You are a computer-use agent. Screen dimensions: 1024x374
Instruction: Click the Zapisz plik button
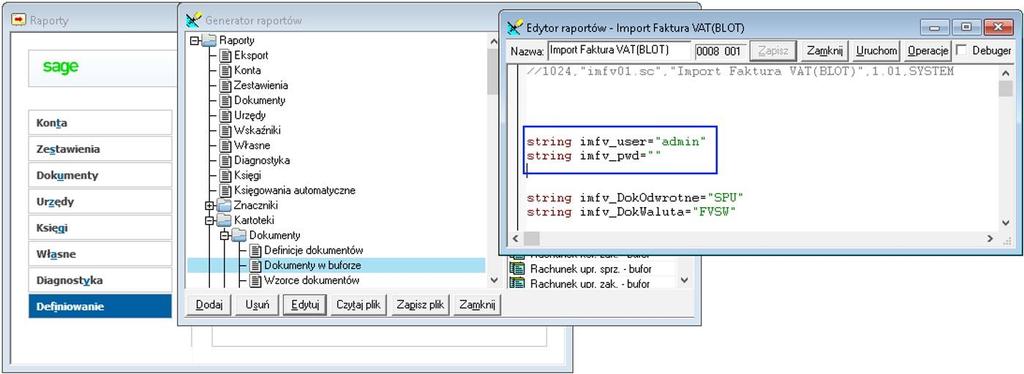420,304
